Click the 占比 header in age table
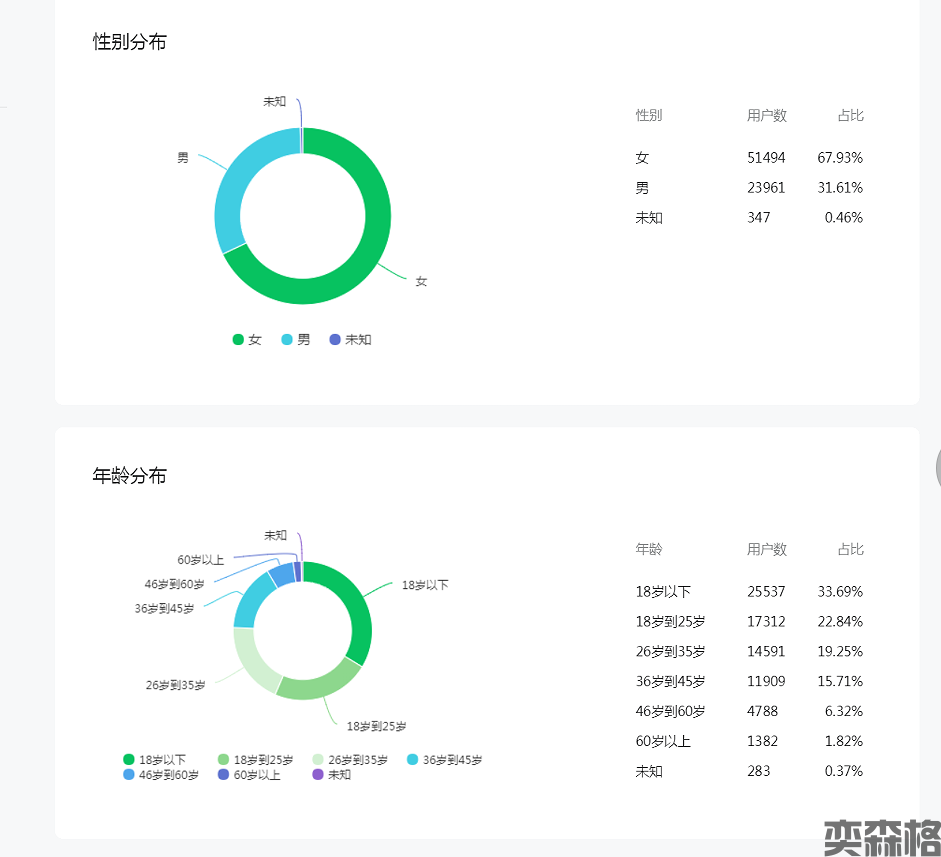Screen dimensions: 941x857 [x=850, y=550]
